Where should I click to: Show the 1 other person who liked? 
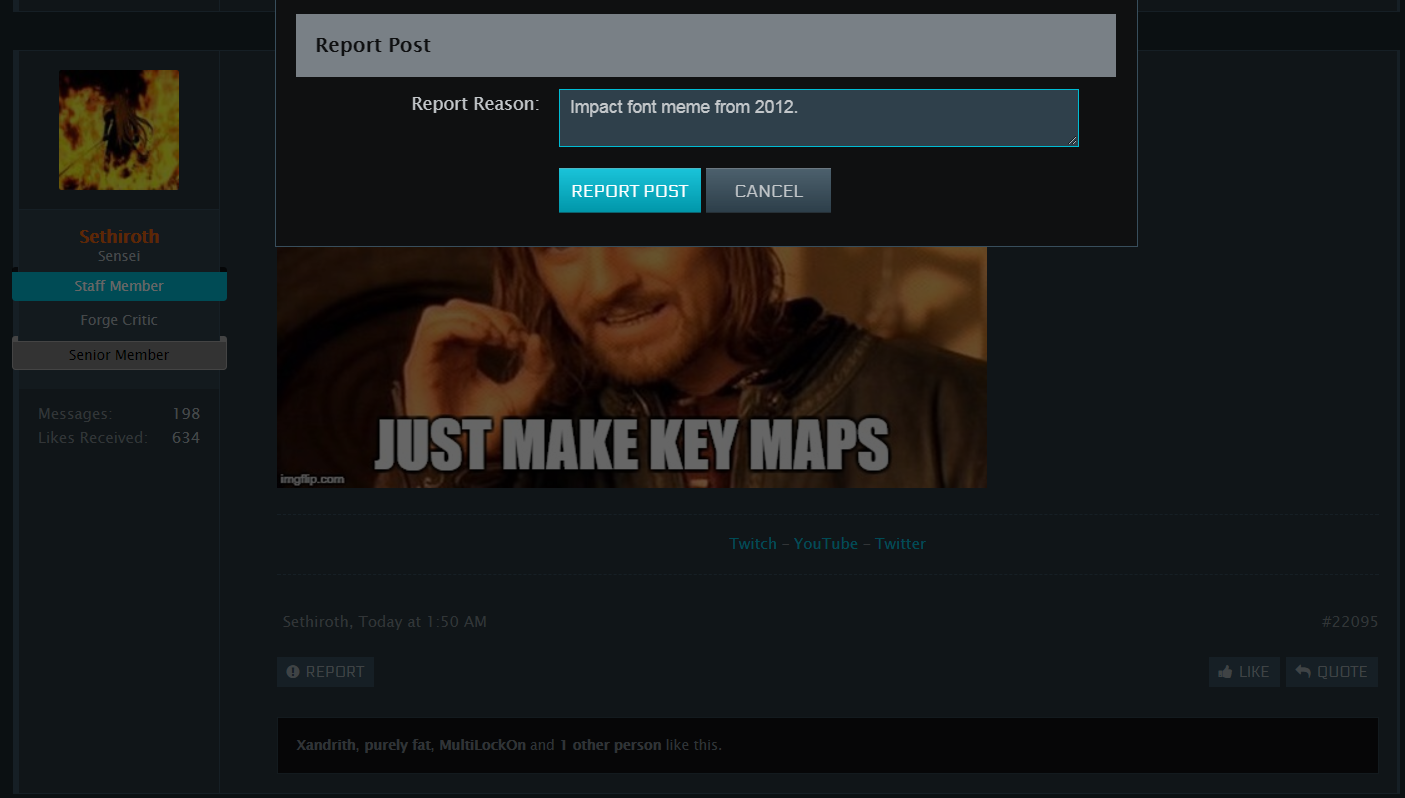(x=610, y=745)
